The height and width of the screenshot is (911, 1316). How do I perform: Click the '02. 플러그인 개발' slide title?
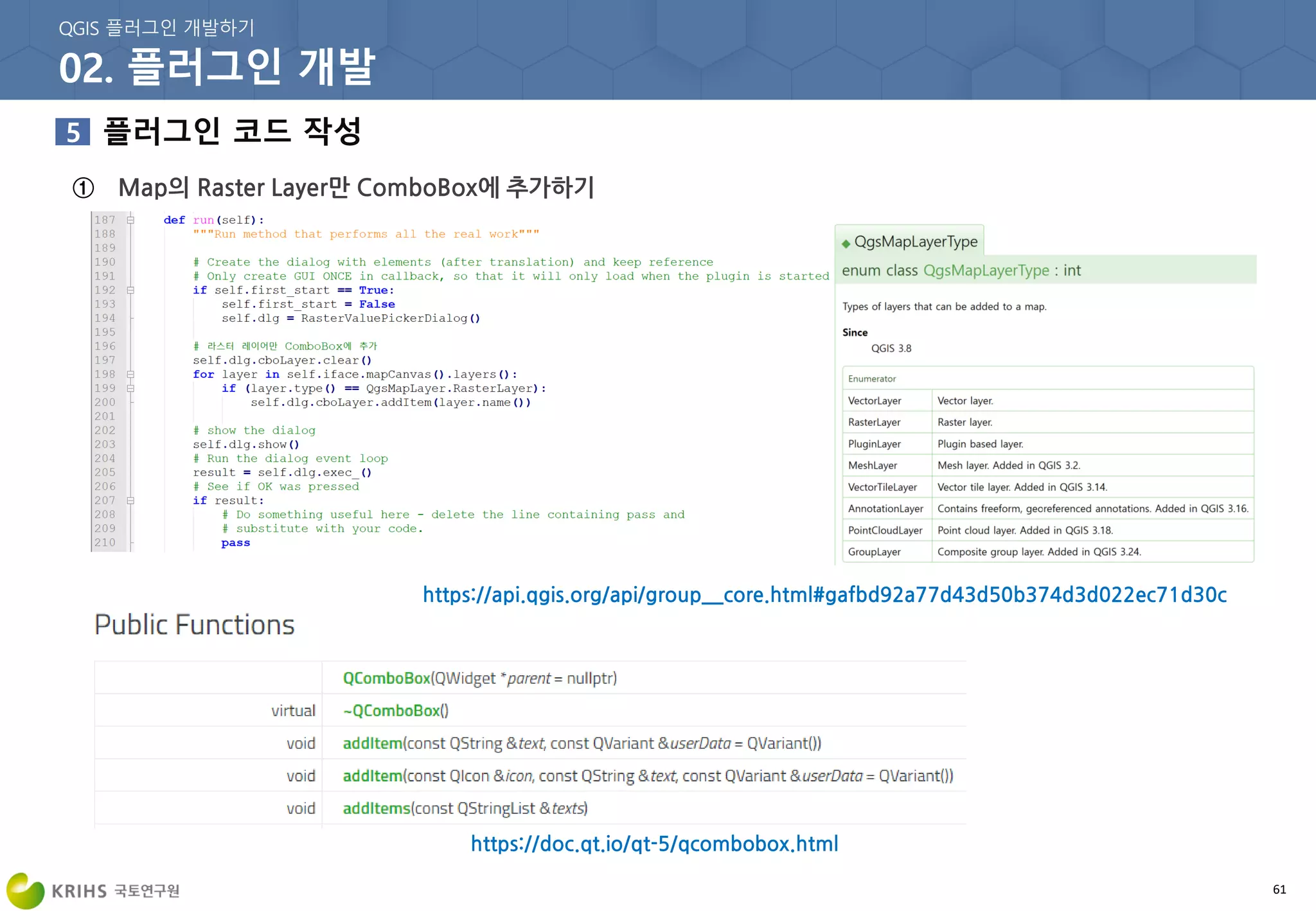(x=217, y=67)
